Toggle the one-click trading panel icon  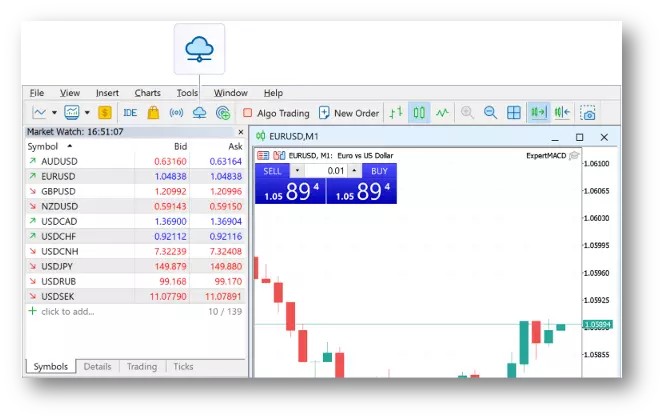point(263,155)
